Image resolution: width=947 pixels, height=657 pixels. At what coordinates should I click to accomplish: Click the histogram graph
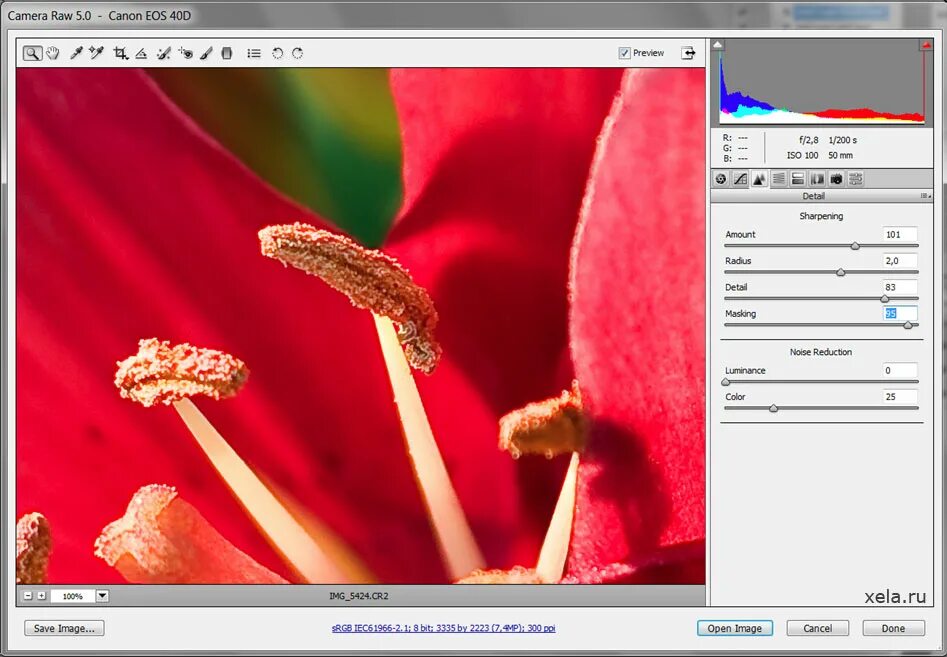[822, 82]
